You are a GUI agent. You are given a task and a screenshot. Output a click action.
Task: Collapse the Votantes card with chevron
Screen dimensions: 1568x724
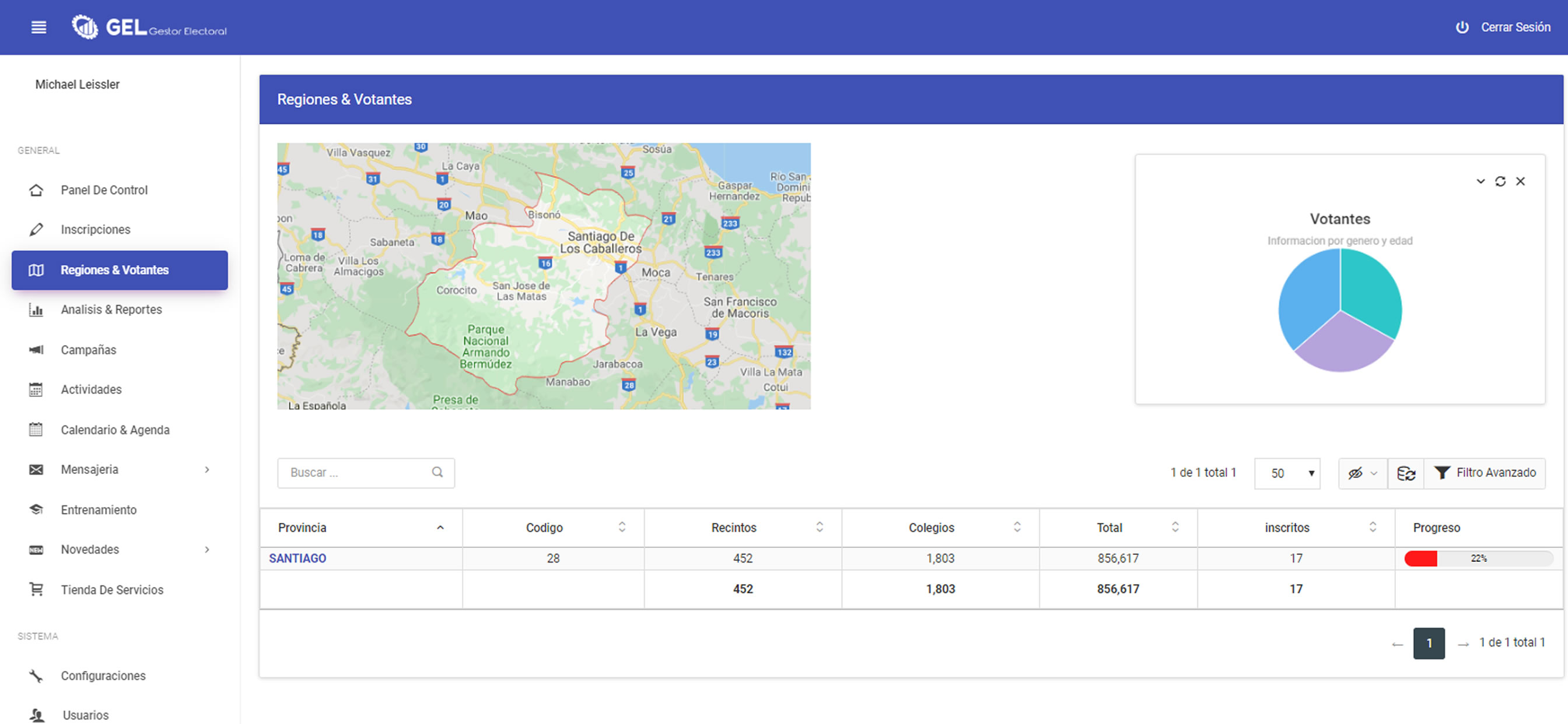1480,181
